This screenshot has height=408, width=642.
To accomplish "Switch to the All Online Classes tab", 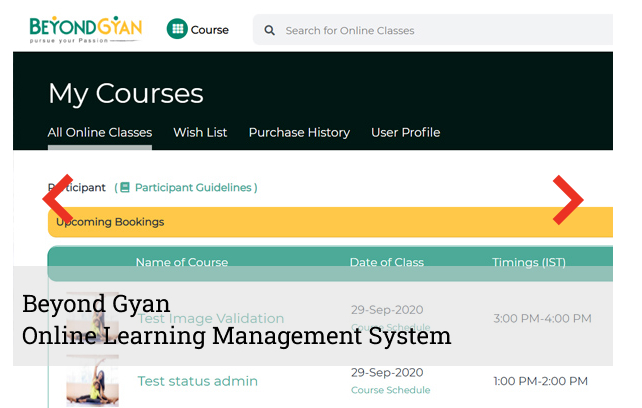I will [100, 132].
